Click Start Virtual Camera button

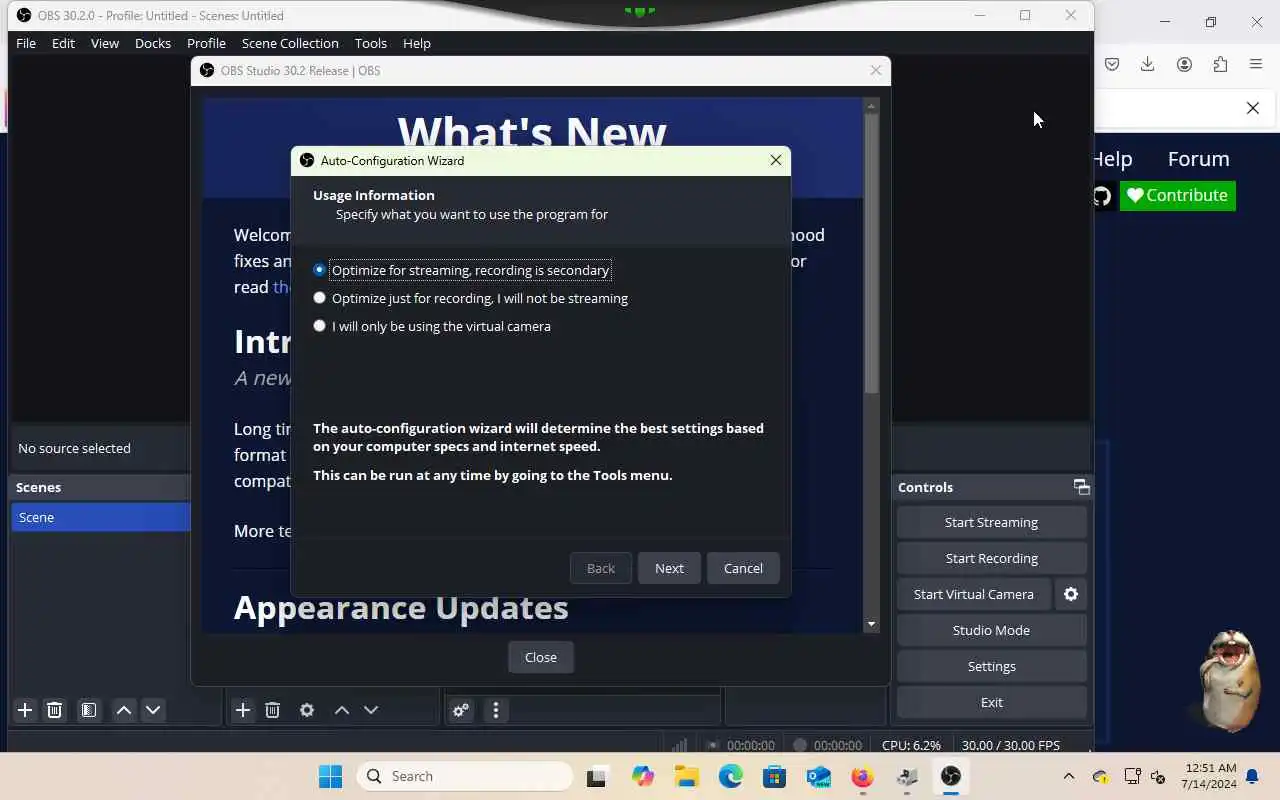click(x=974, y=594)
